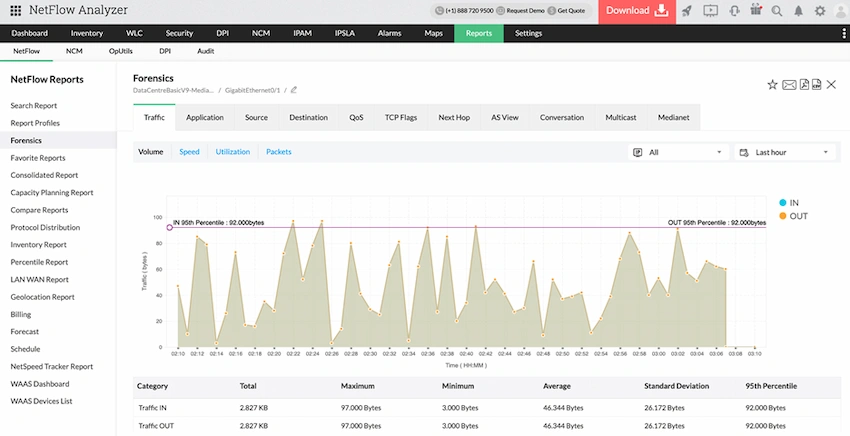Open the Last hour time period dropdown

click(x=784, y=152)
